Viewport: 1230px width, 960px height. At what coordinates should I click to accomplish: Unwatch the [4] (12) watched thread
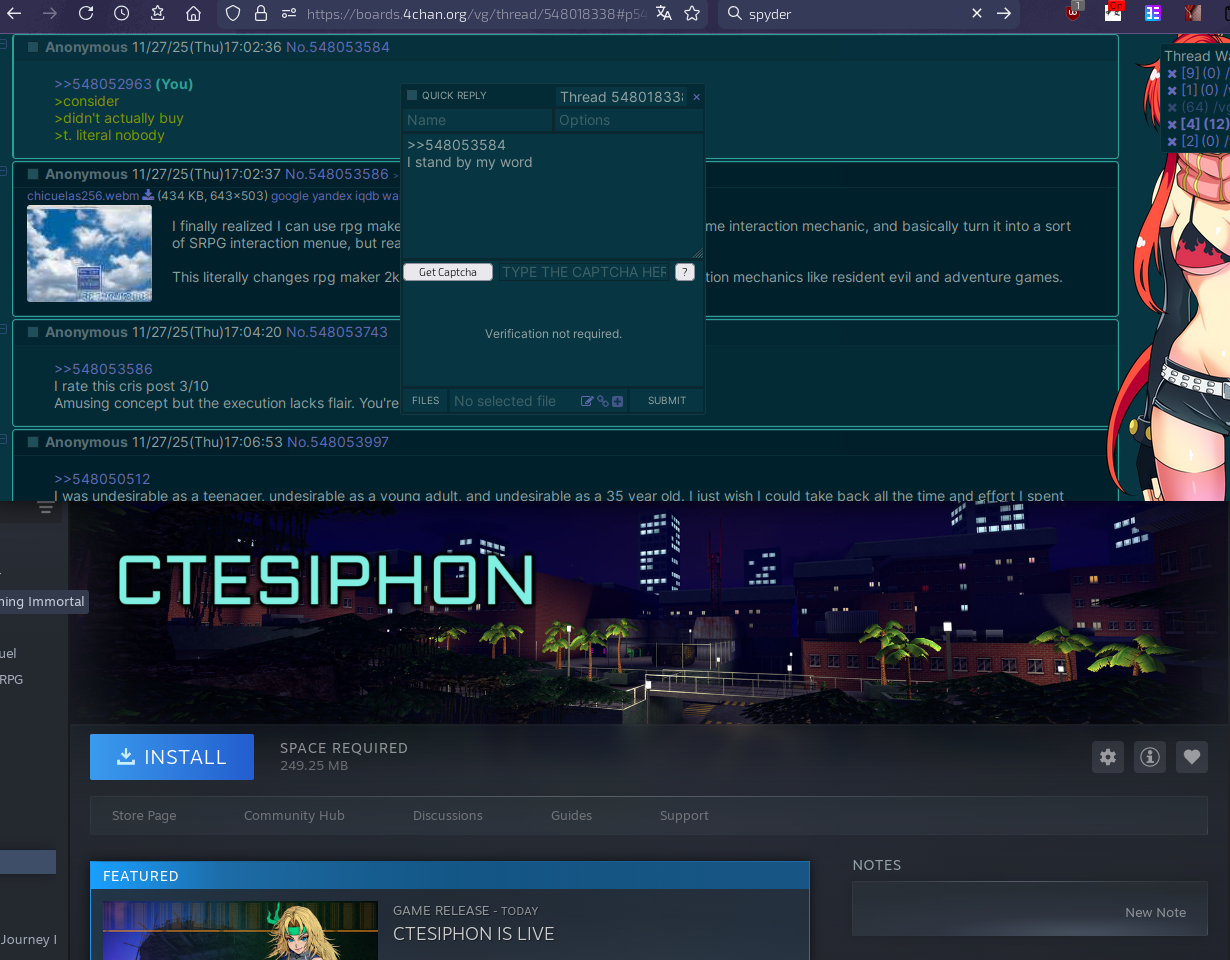click(x=1172, y=124)
